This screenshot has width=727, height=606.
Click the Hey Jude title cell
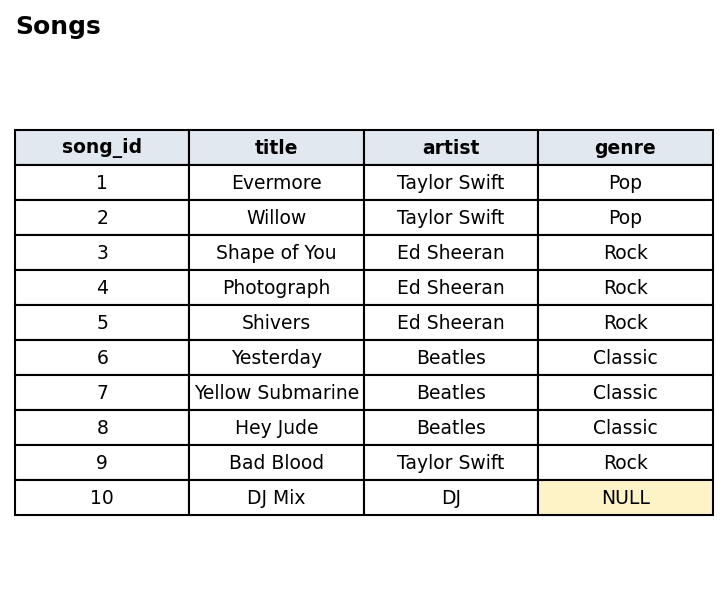point(276,428)
